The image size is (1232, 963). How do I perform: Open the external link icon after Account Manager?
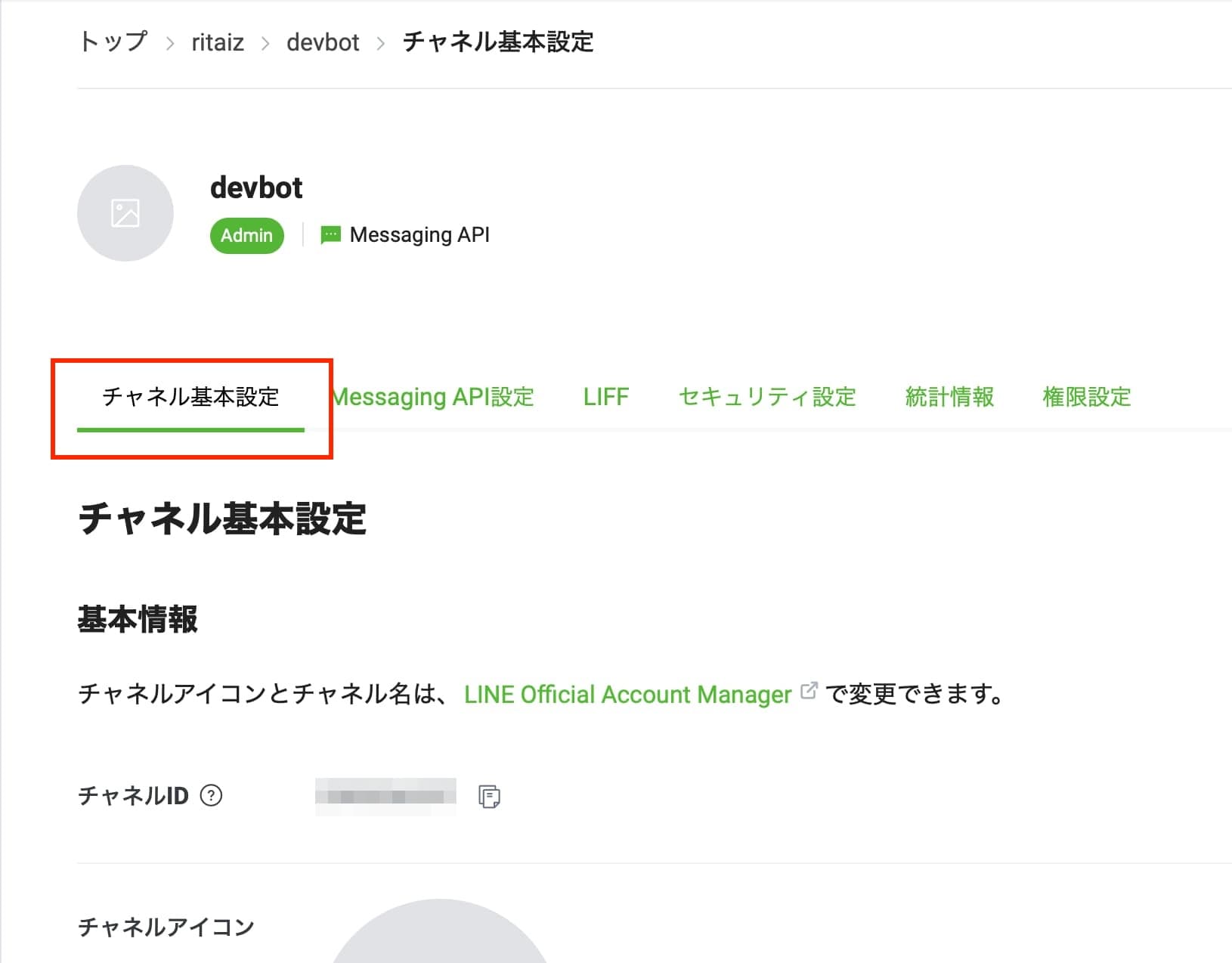pyautogui.click(x=809, y=690)
